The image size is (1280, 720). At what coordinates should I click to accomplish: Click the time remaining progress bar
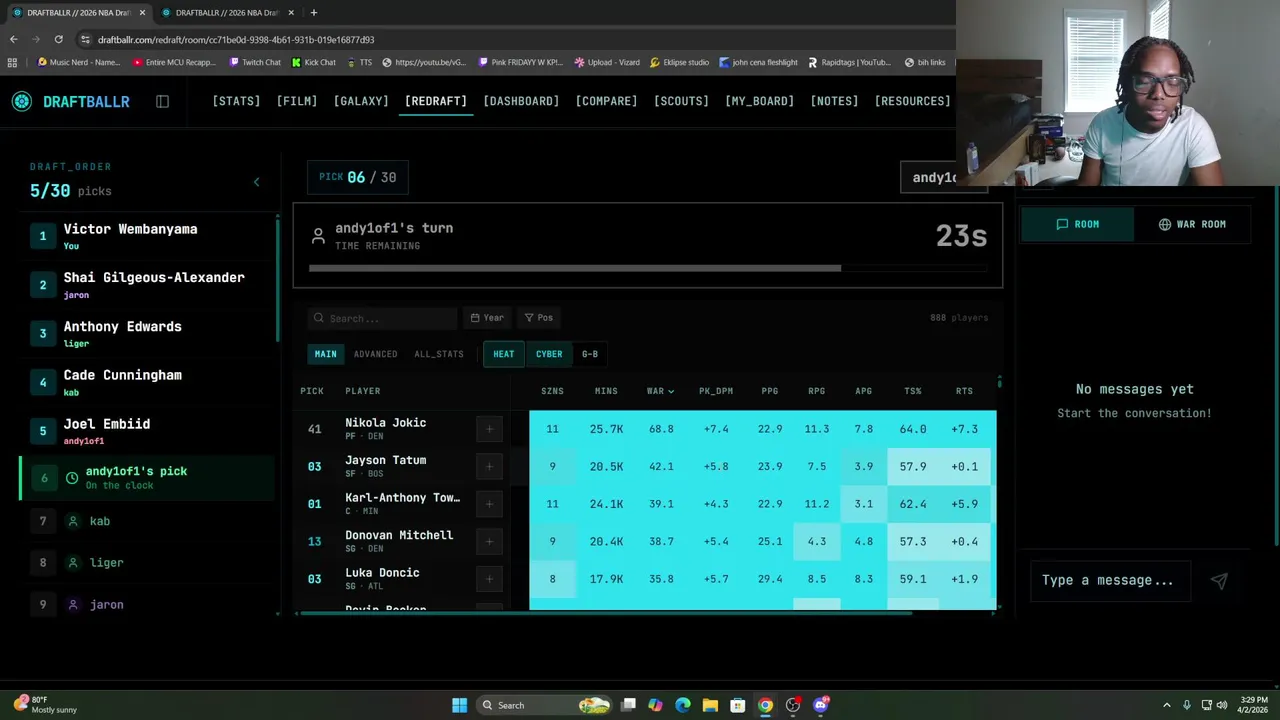coord(648,268)
